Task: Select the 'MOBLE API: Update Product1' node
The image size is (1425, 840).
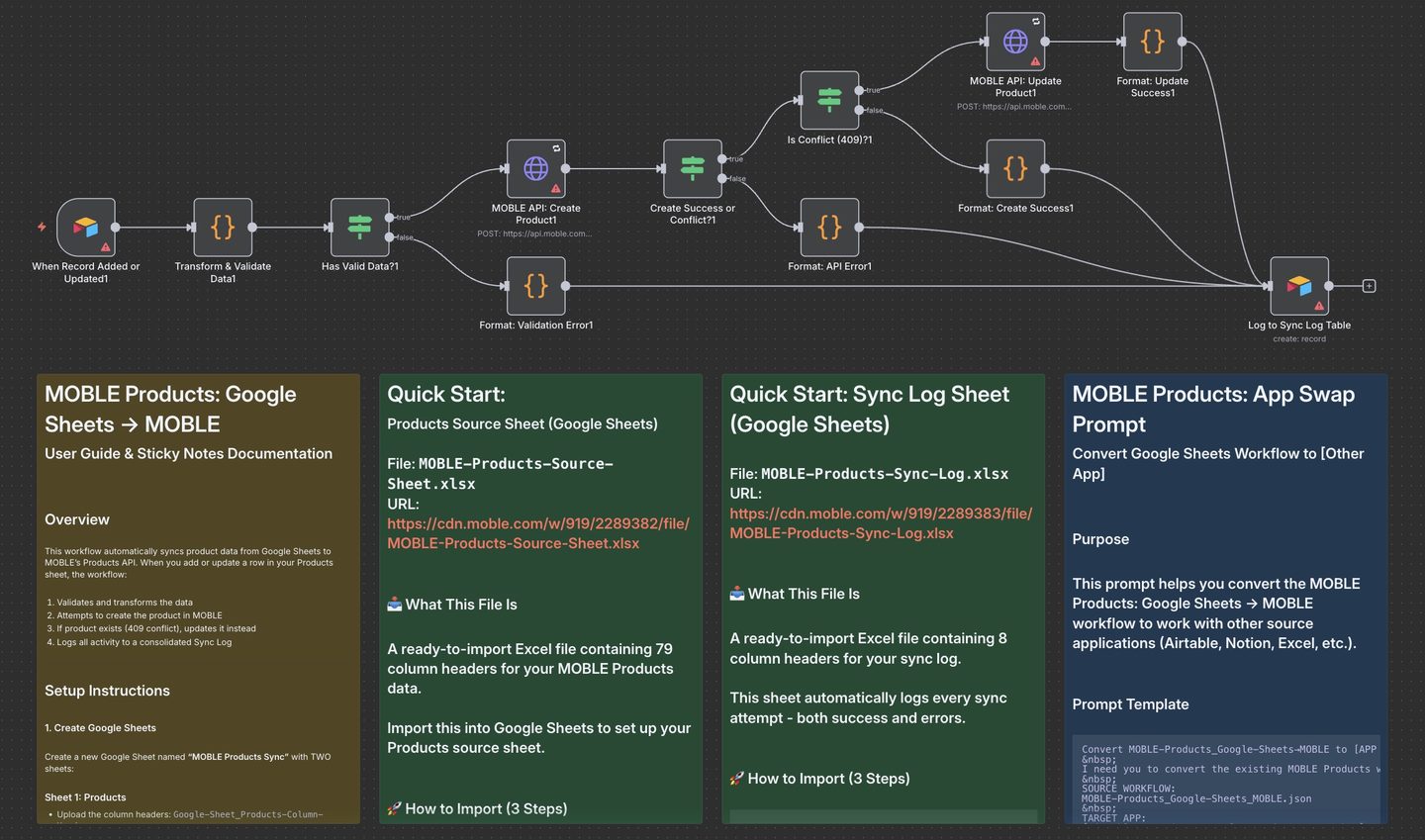Action: pos(1015,43)
